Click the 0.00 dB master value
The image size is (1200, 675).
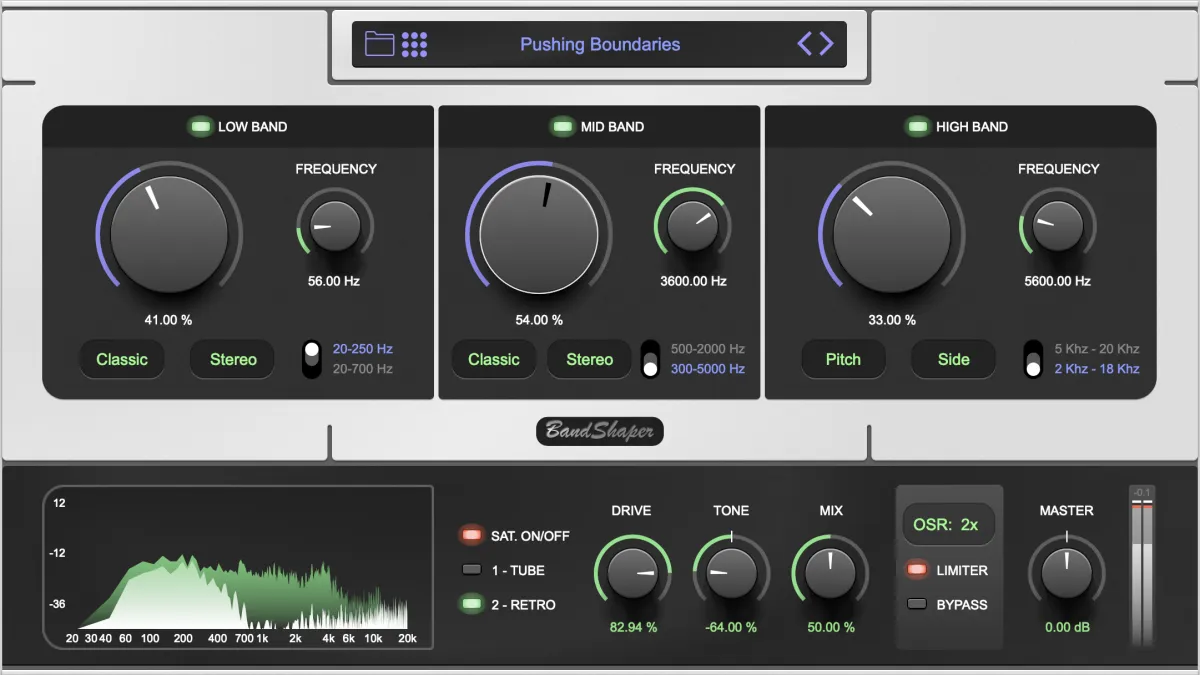1066,627
